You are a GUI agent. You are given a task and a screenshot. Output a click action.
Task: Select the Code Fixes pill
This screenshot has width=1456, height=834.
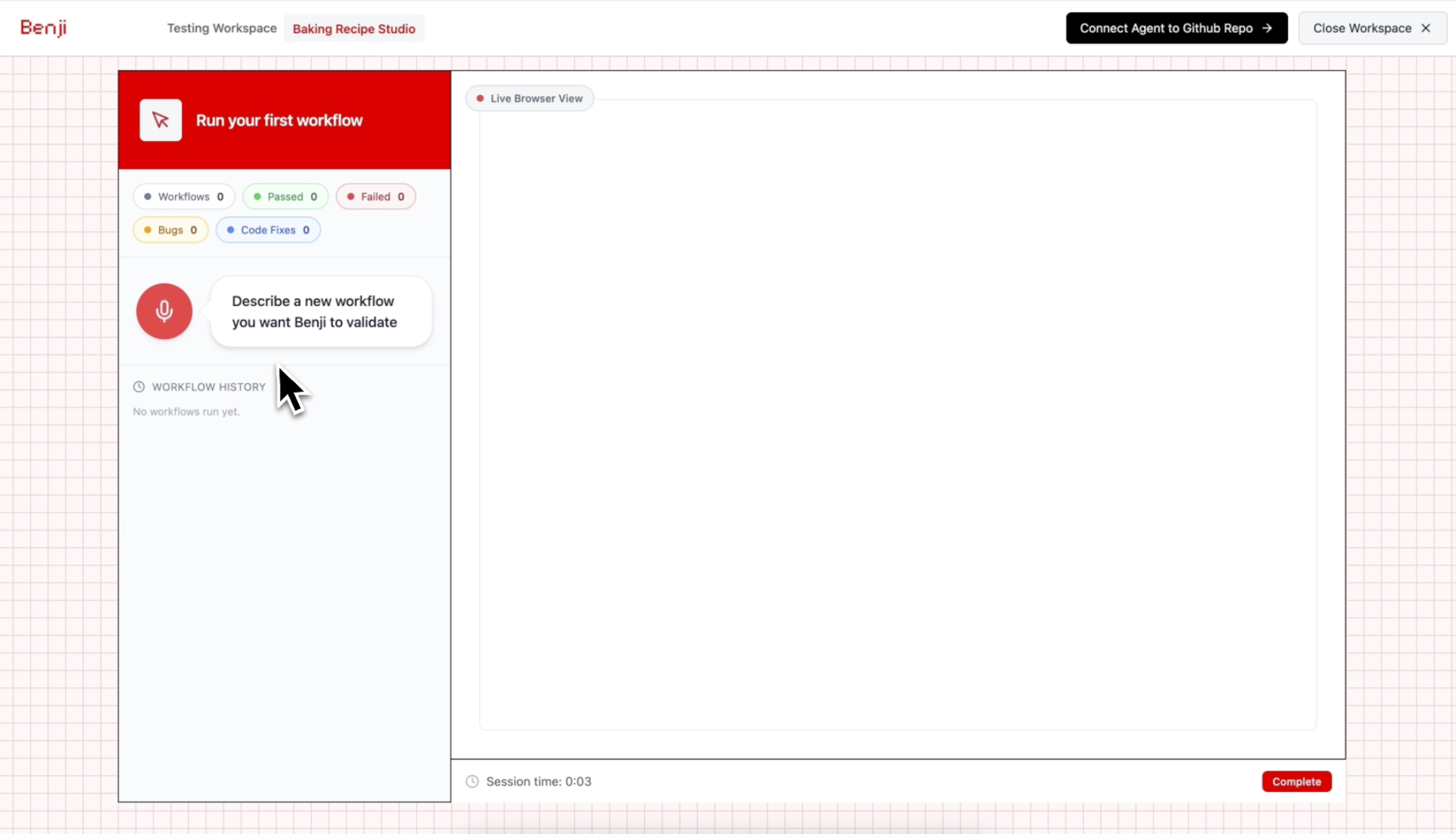[x=267, y=230]
